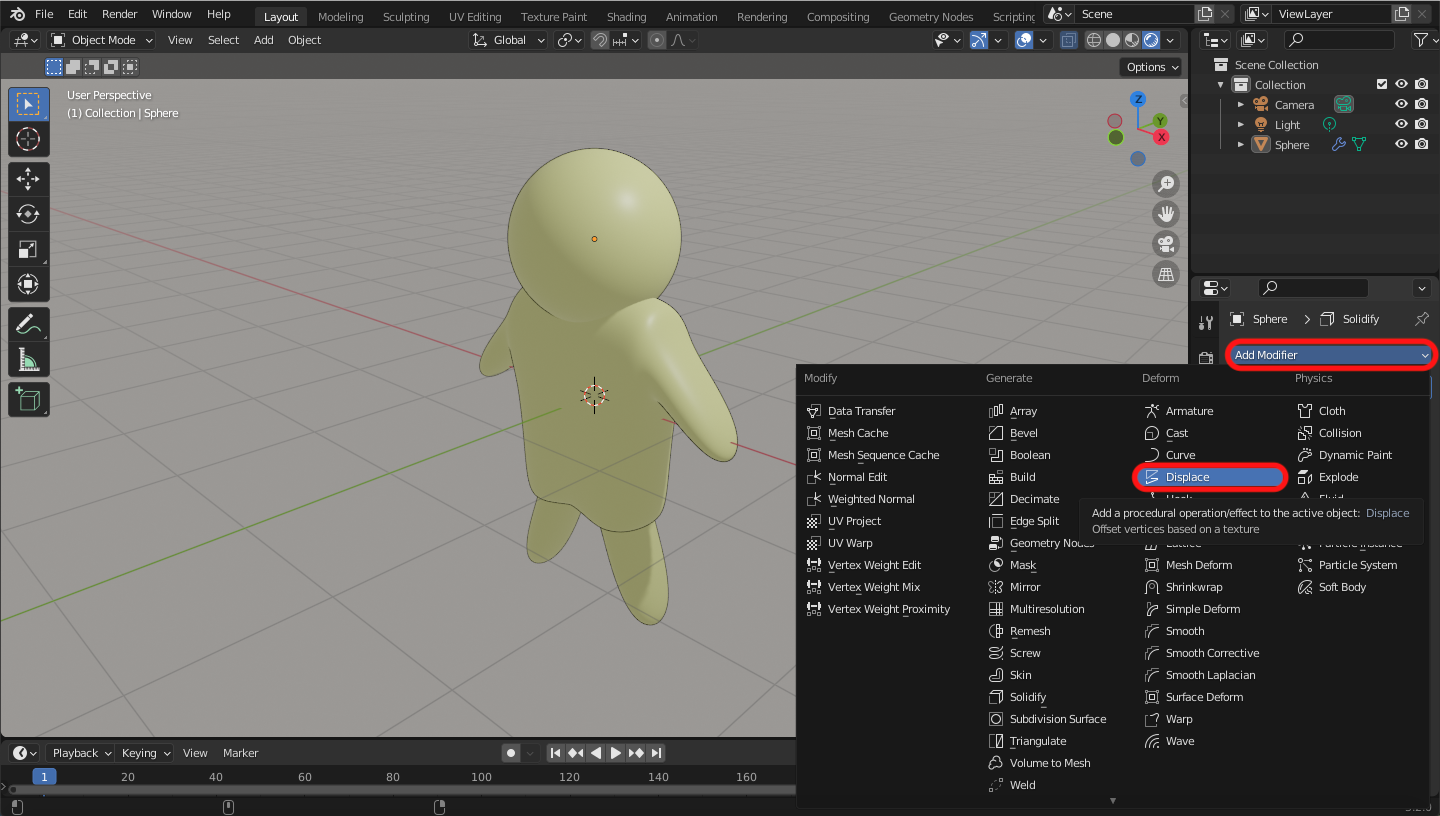Open the Keying dropdown
This screenshot has height=816, width=1440.
[145, 753]
